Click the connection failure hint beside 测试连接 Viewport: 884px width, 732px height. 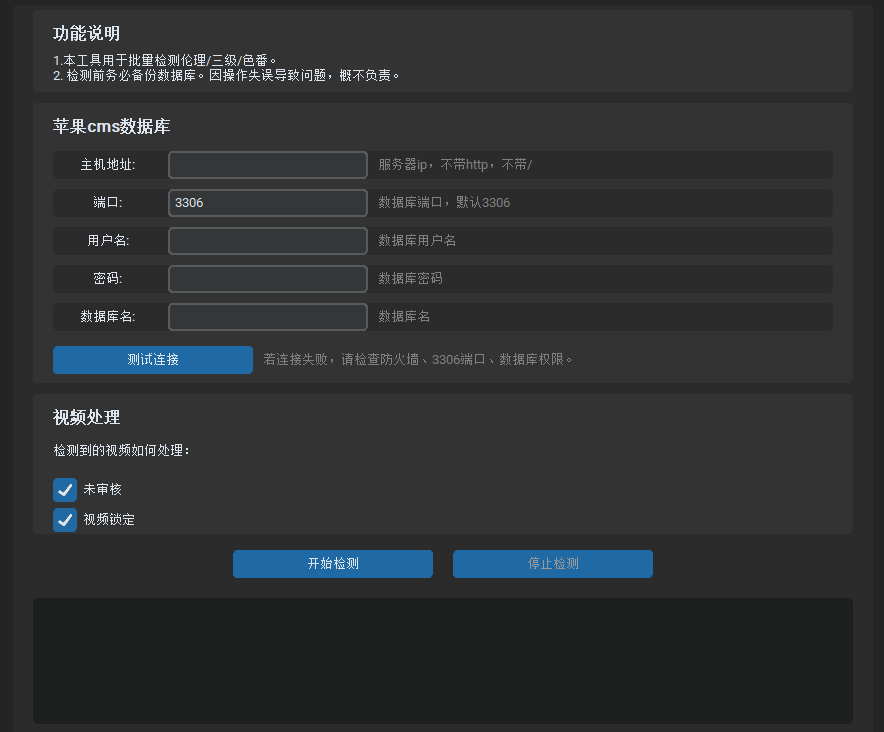tap(418, 360)
